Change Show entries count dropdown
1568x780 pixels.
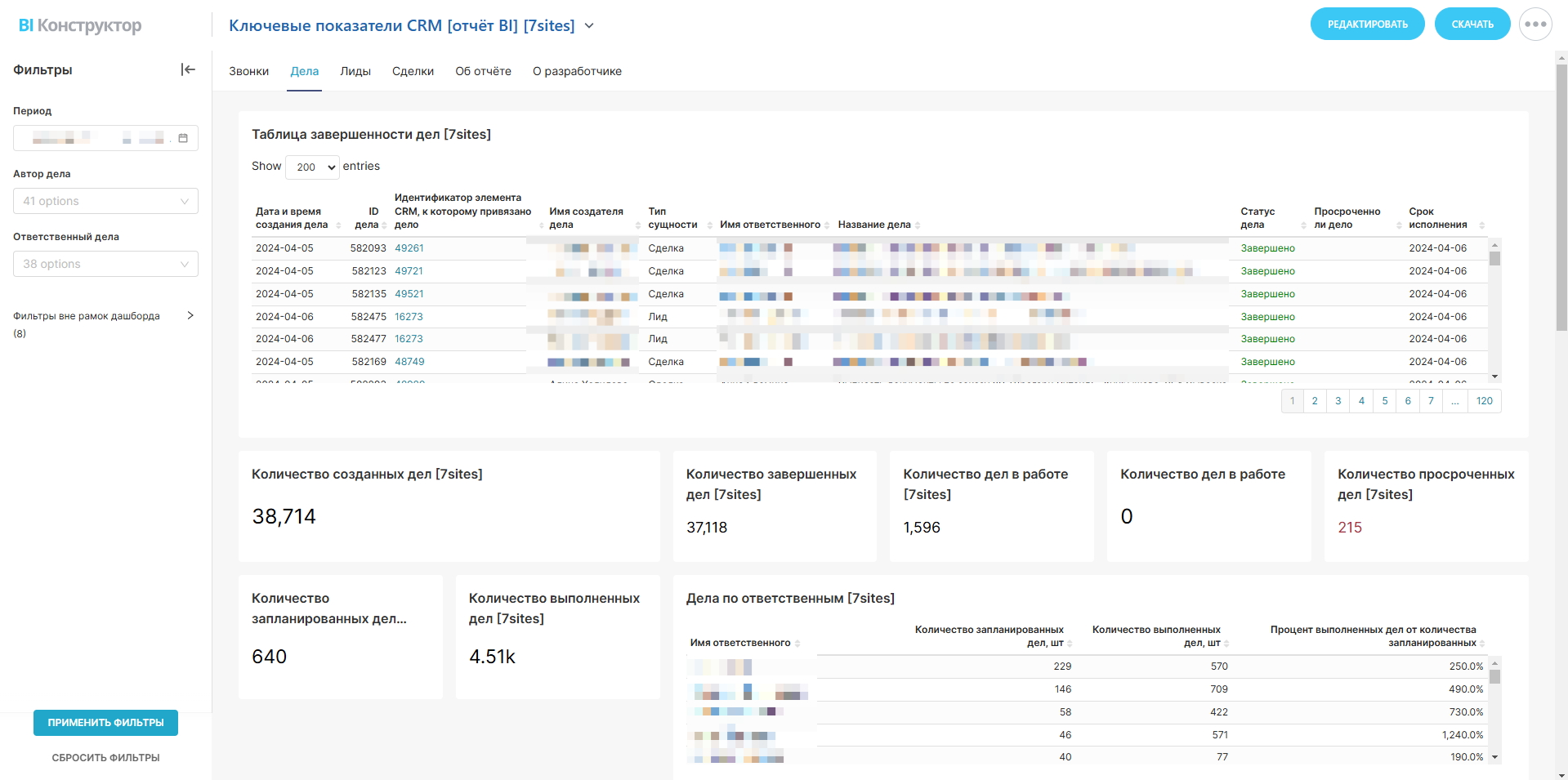point(312,167)
